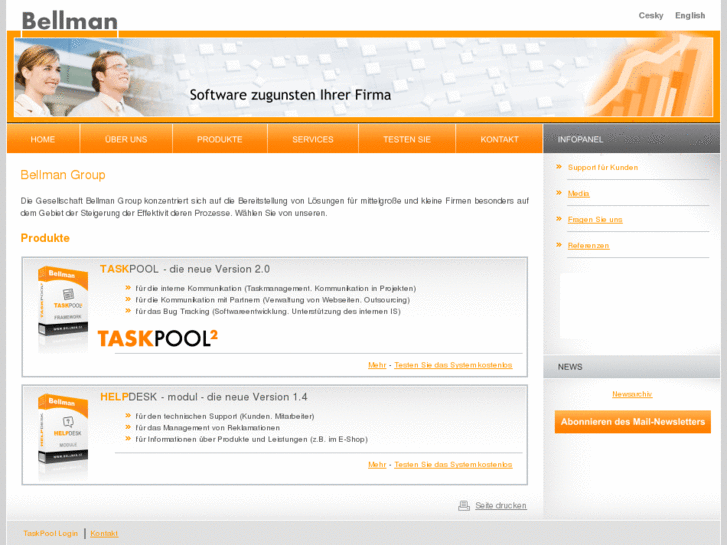
Task: Click the Produkte heading
Action: (45, 238)
